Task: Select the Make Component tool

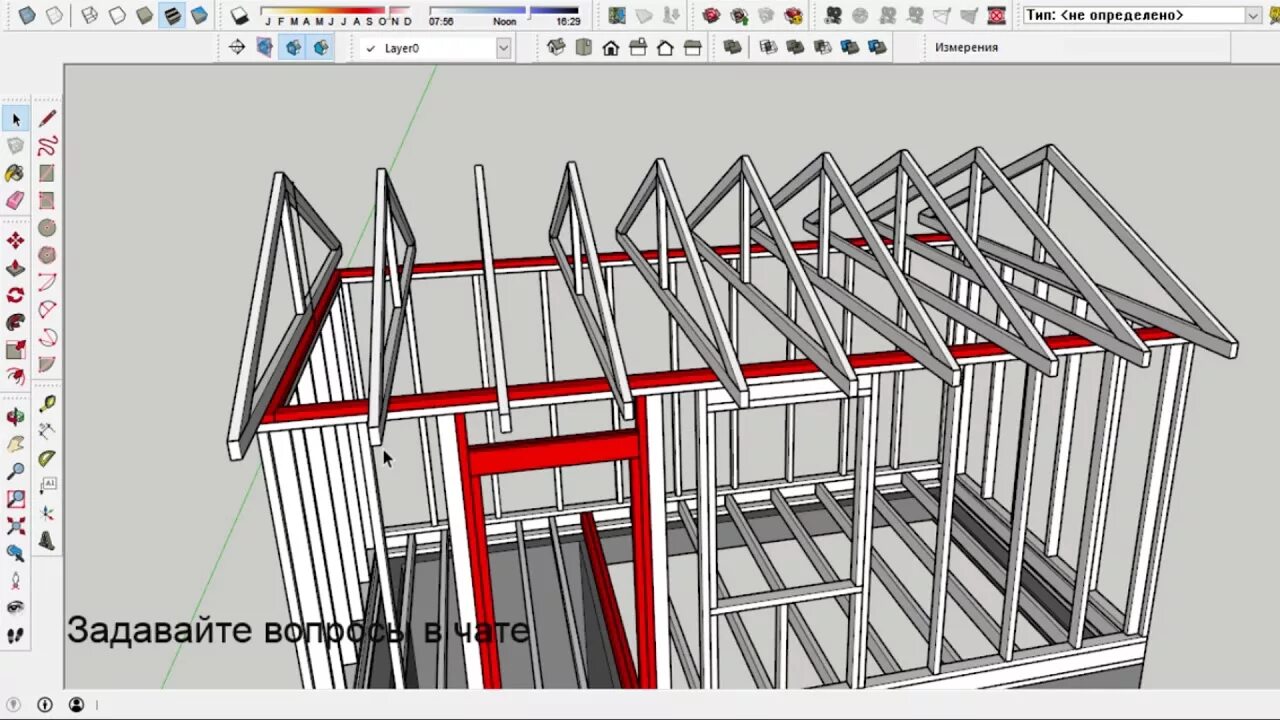Action: click(x=16, y=146)
